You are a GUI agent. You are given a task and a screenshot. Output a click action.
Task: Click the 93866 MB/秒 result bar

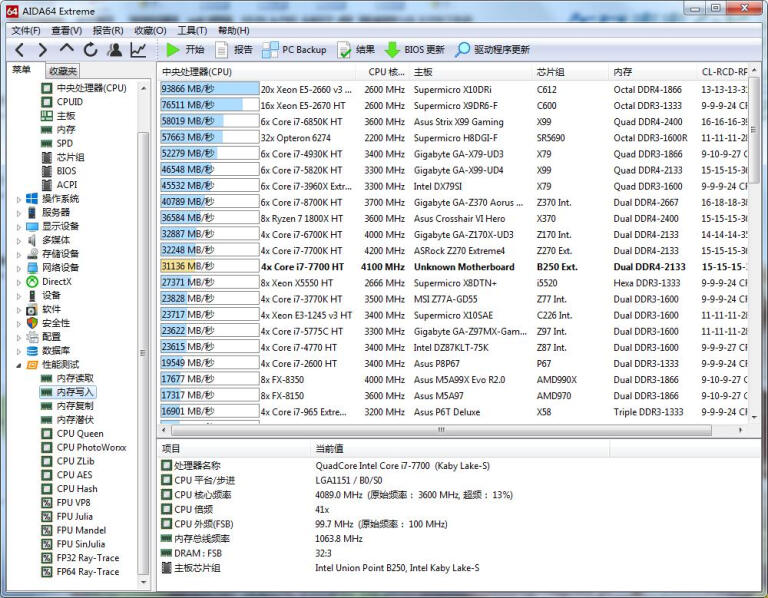click(x=210, y=89)
